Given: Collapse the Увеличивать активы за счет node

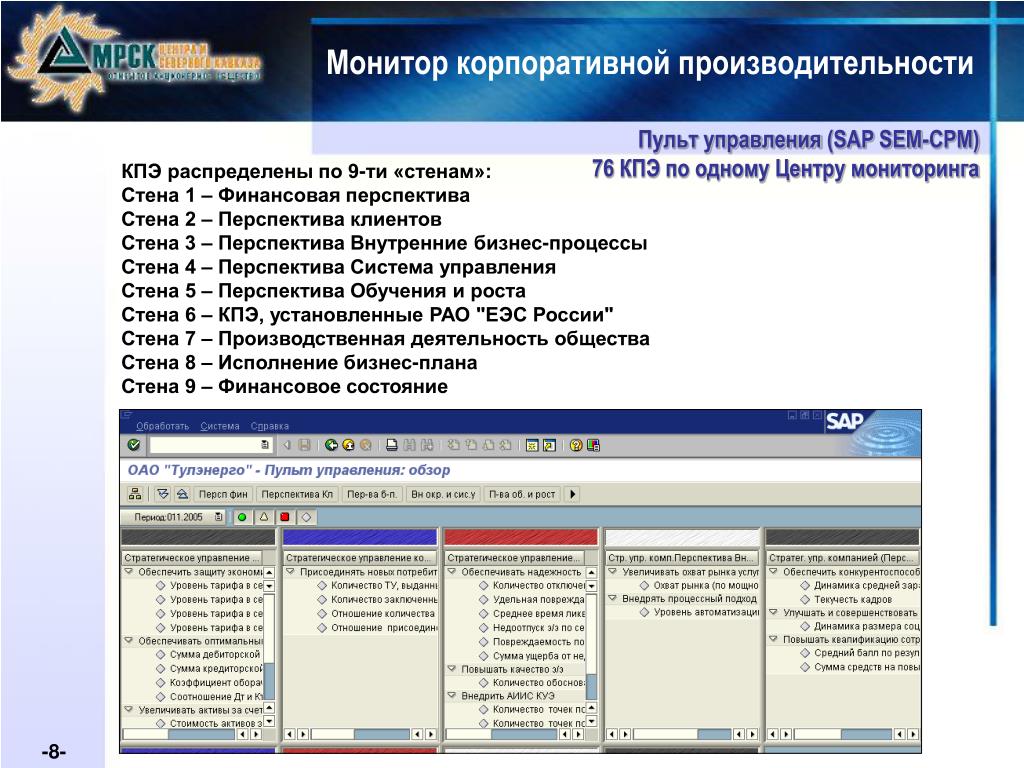Looking at the screenshot, I should coord(129,709).
